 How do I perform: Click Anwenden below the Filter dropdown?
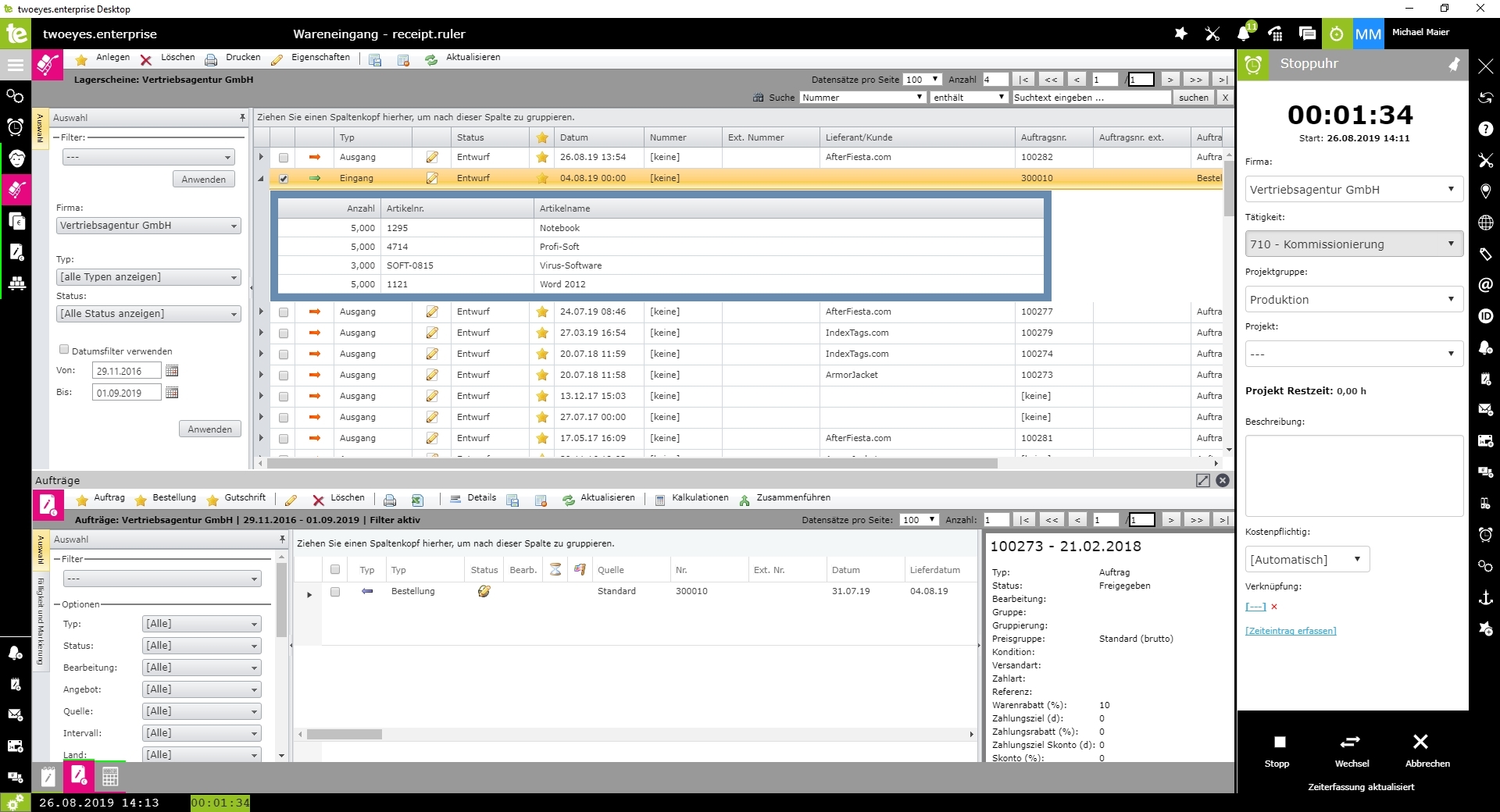pos(203,180)
